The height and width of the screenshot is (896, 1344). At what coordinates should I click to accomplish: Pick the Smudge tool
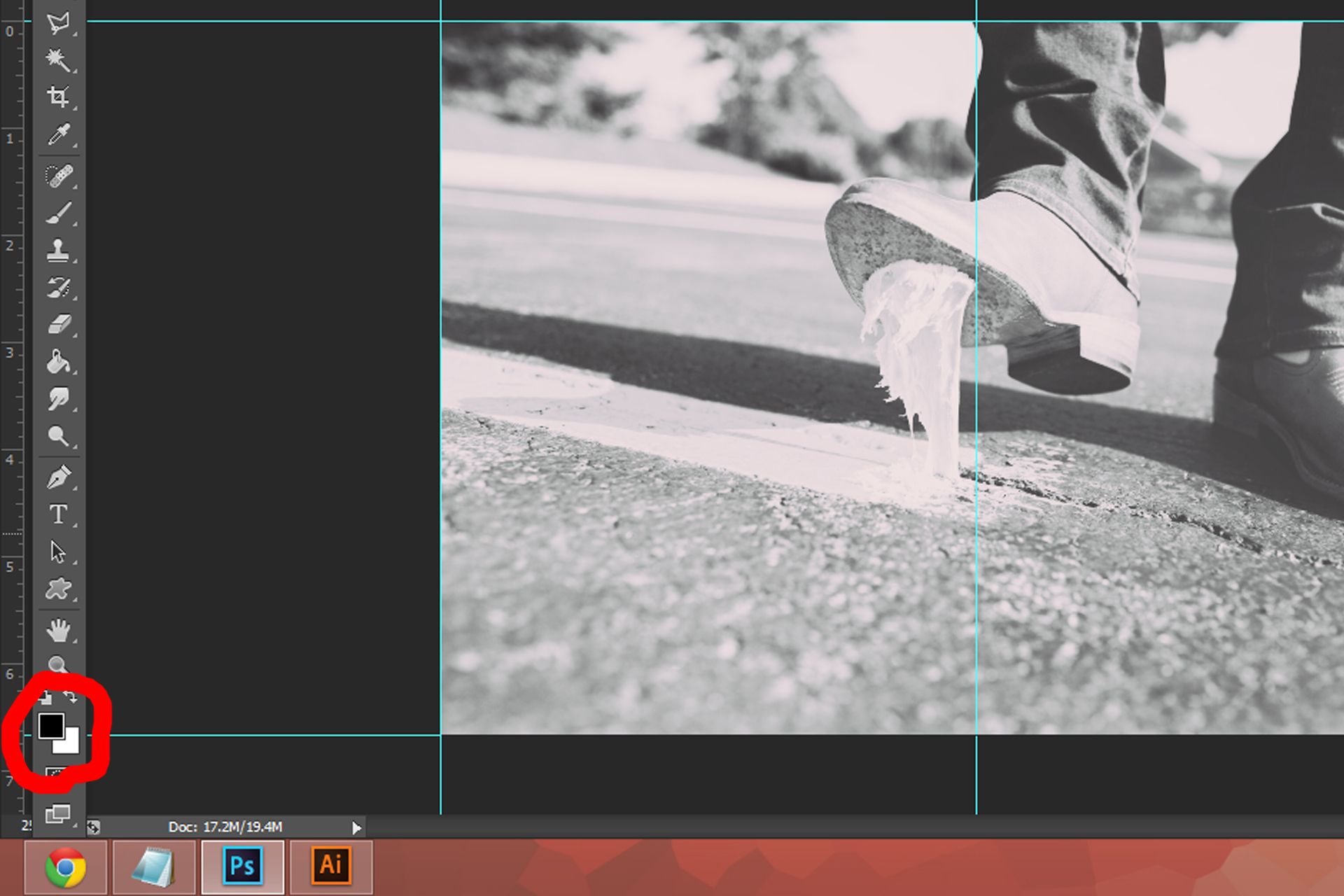tap(58, 399)
